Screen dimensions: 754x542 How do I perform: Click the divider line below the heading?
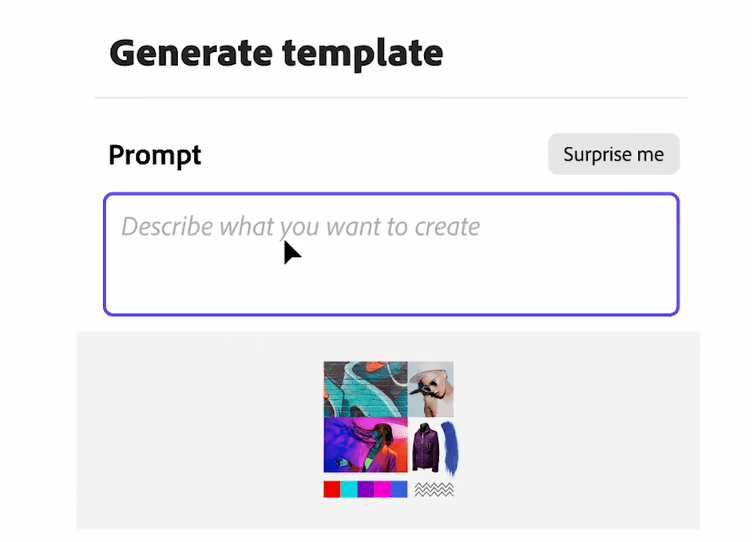tap(390, 98)
